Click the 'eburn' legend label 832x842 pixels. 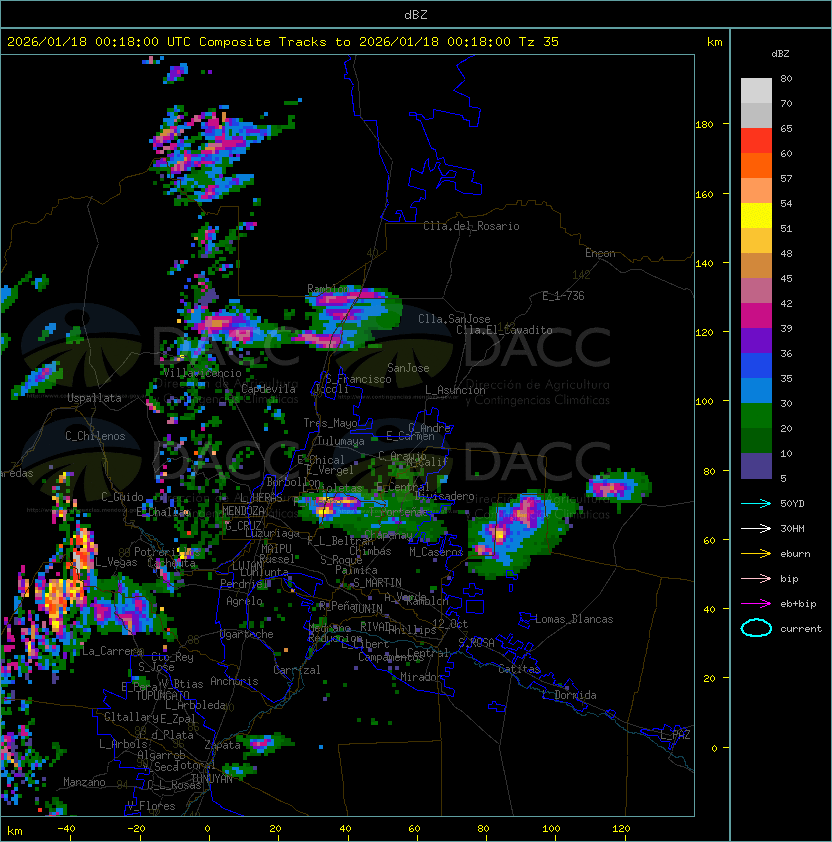click(x=795, y=554)
